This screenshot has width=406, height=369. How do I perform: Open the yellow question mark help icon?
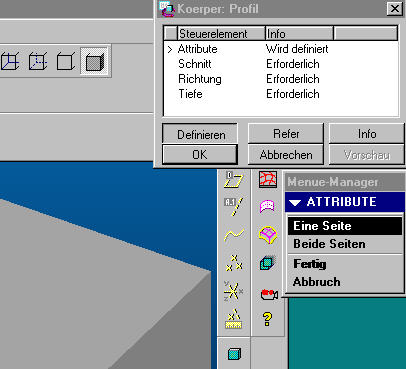267,319
